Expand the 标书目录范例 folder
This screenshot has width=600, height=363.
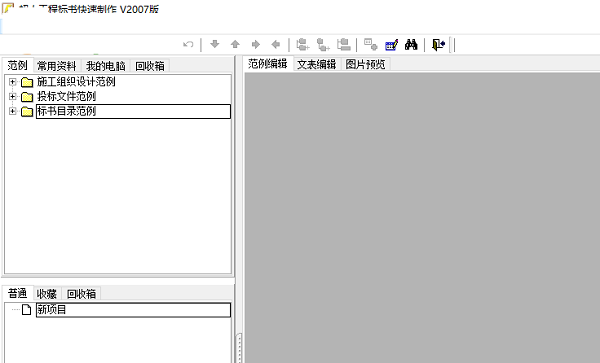(x=13, y=111)
